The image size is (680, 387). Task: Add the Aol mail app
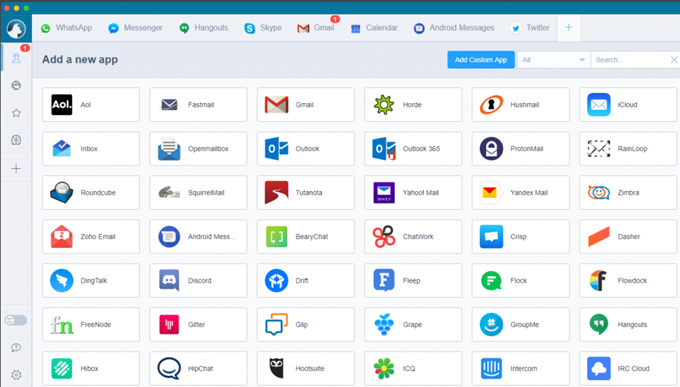(x=91, y=105)
